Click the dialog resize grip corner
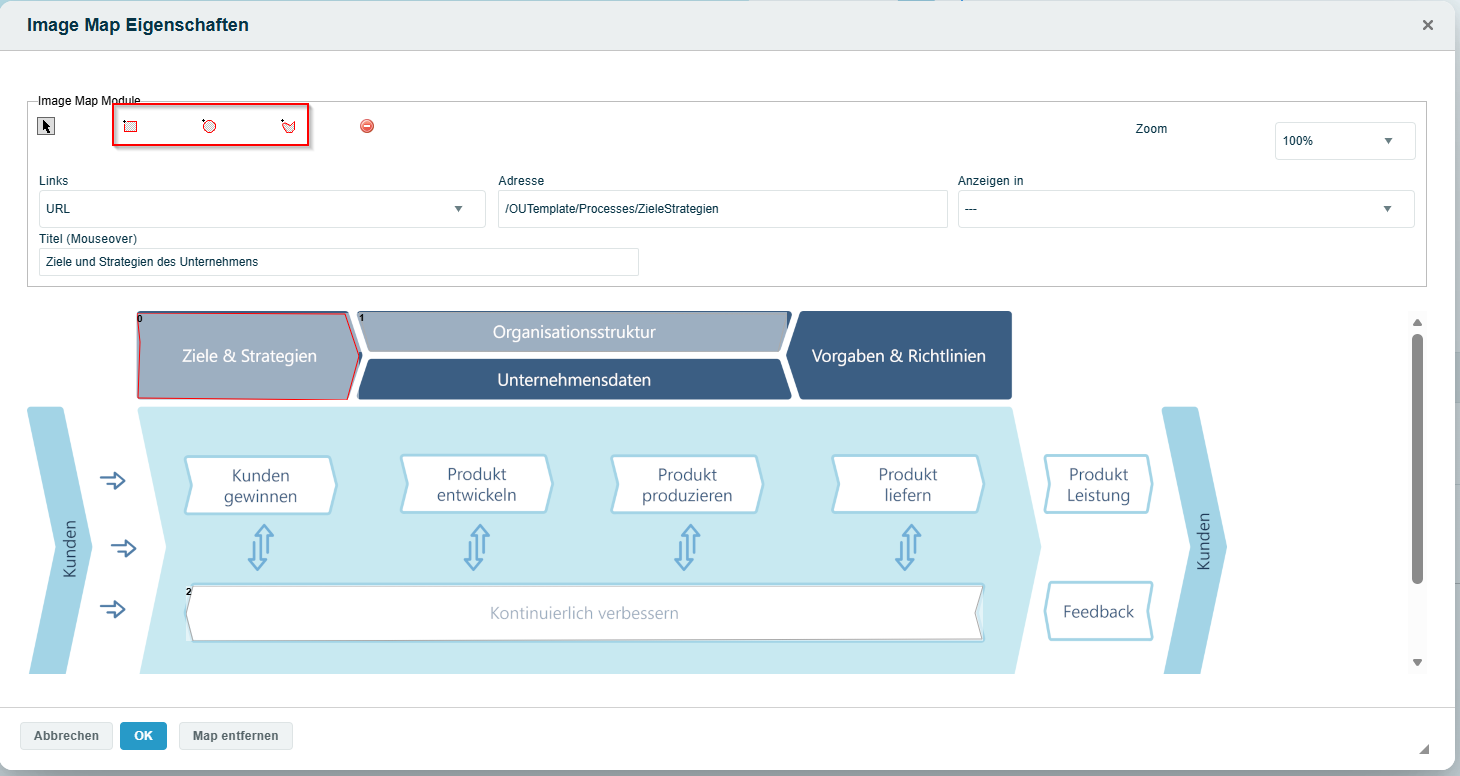The height and width of the screenshot is (776, 1460). pyautogui.click(x=1423, y=748)
